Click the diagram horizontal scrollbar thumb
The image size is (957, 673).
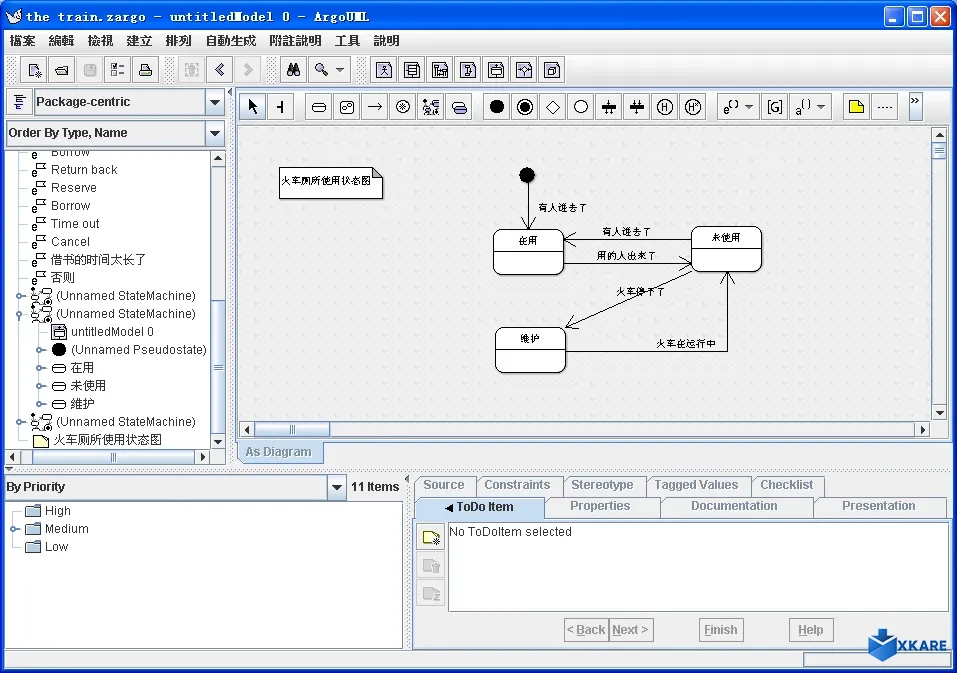[x=292, y=430]
